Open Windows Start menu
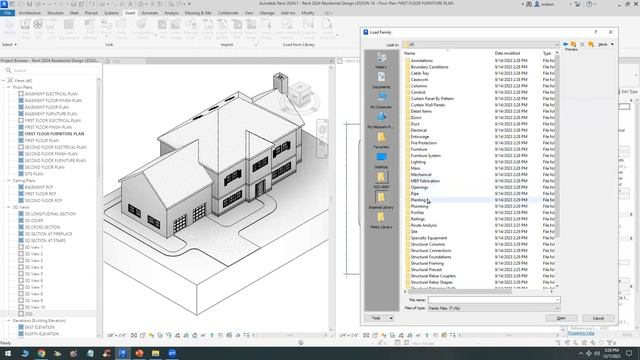 pos(8,353)
